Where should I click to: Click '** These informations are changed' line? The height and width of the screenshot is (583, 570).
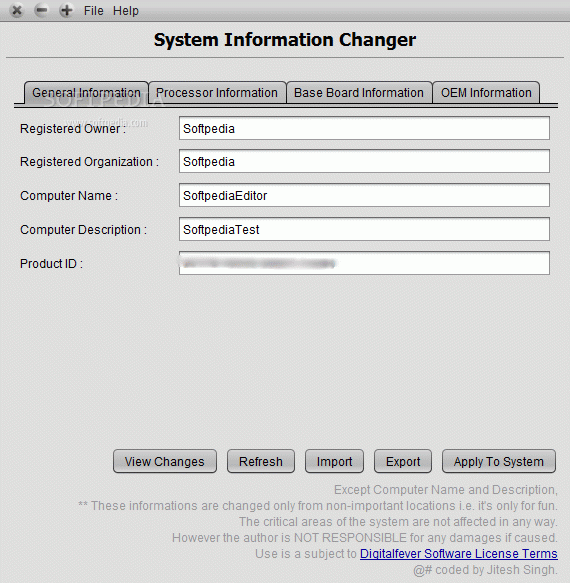tap(318, 506)
